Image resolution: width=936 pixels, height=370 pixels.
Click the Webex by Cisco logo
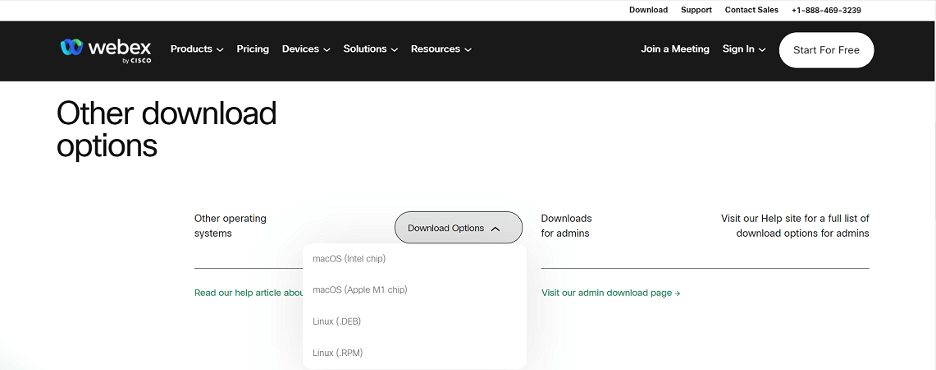pyautogui.click(x=106, y=51)
